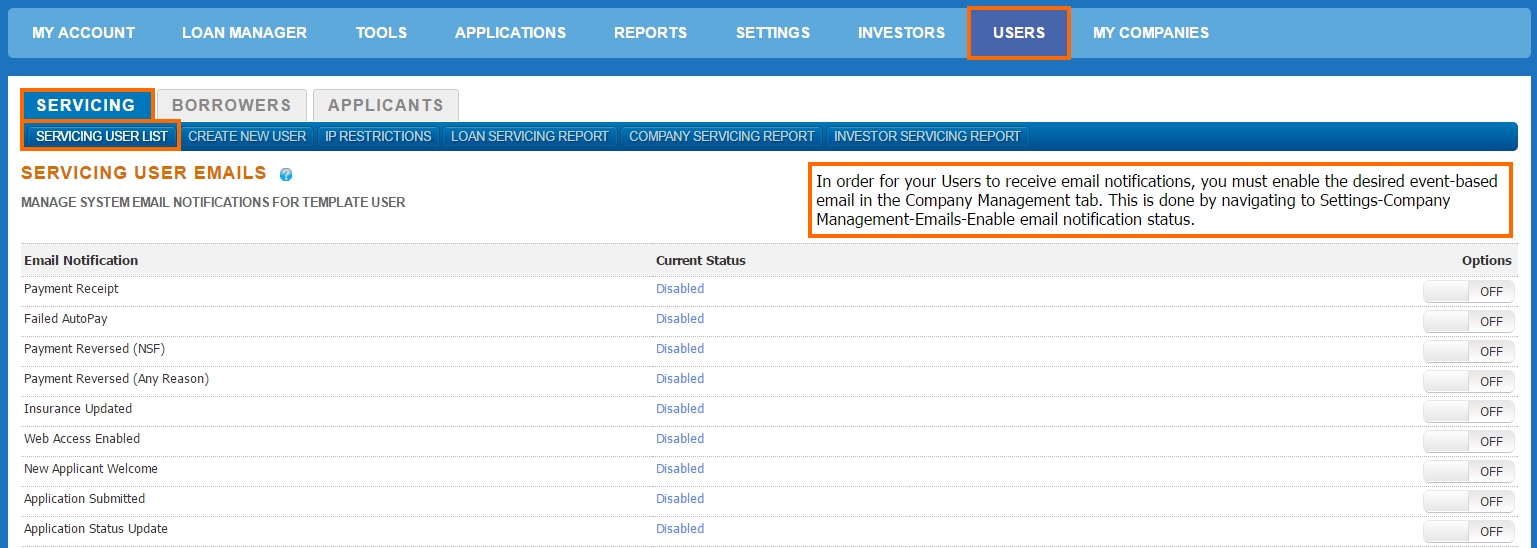
Task: Switch on Application Submitted email
Action: click(1468, 501)
